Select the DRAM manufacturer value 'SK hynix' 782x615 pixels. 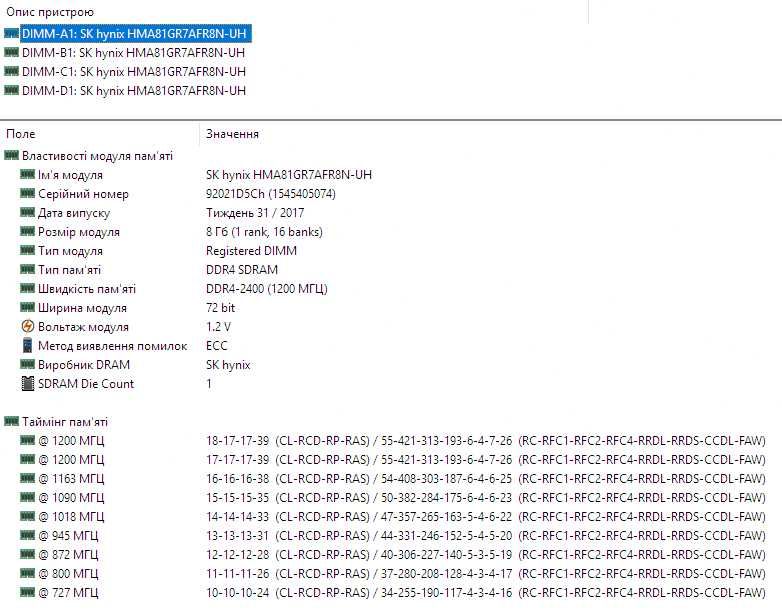pos(228,365)
